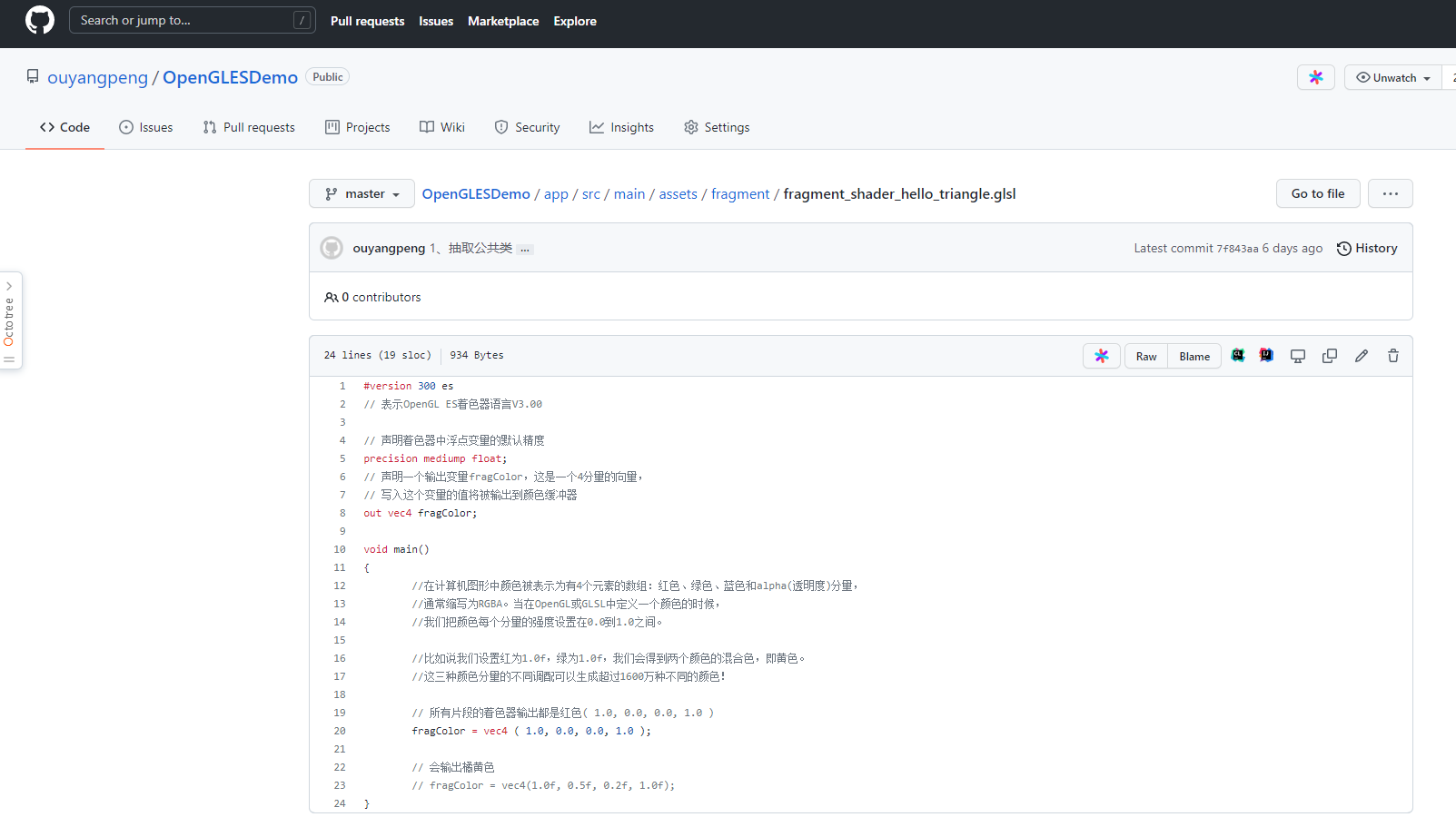
Task: Open the fragment folder breadcrumb link
Action: click(x=740, y=193)
